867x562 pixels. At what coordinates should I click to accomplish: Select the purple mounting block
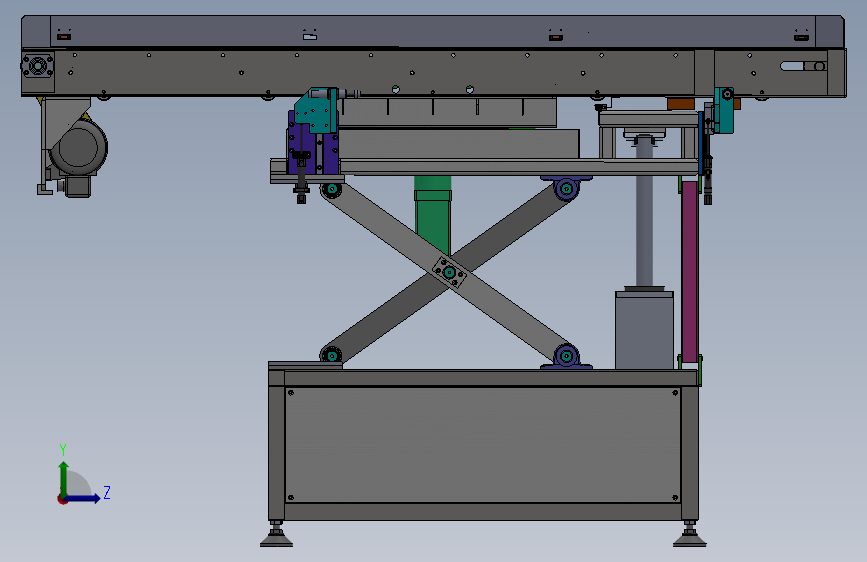coord(313,143)
